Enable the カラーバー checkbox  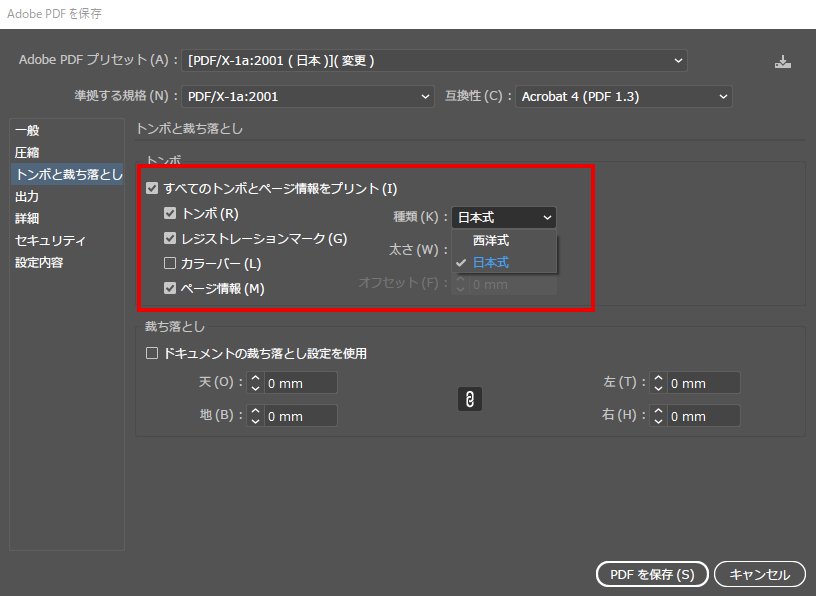coord(168,263)
